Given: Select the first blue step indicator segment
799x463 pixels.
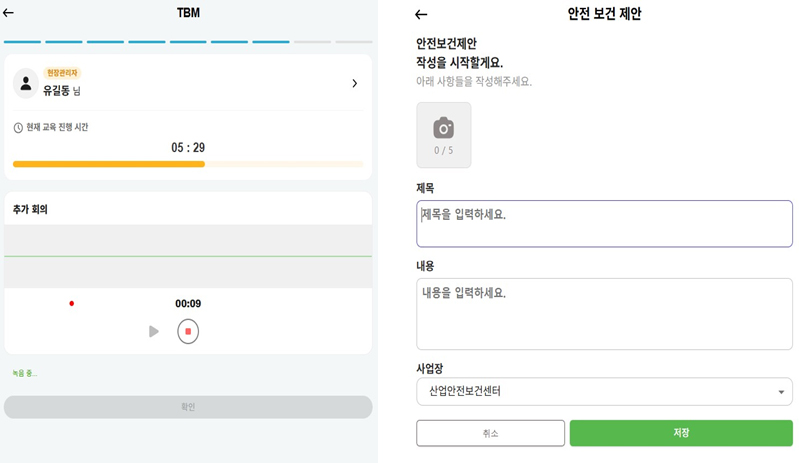Looking at the screenshot, I should pos(23,42).
